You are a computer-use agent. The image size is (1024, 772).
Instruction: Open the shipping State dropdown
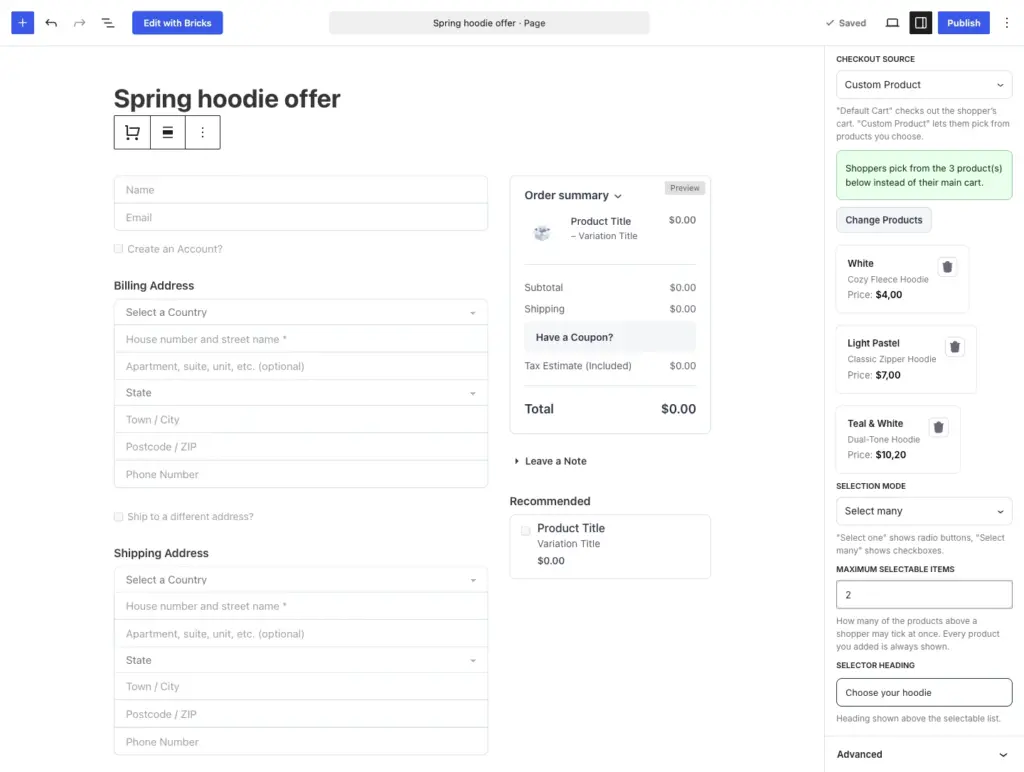[300, 660]
